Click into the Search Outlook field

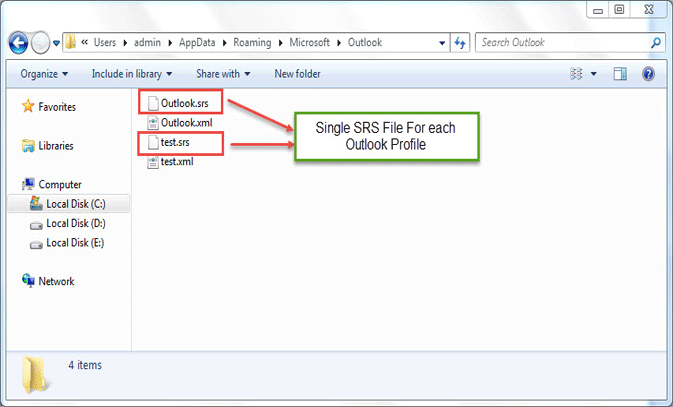(x=570, y=43)
